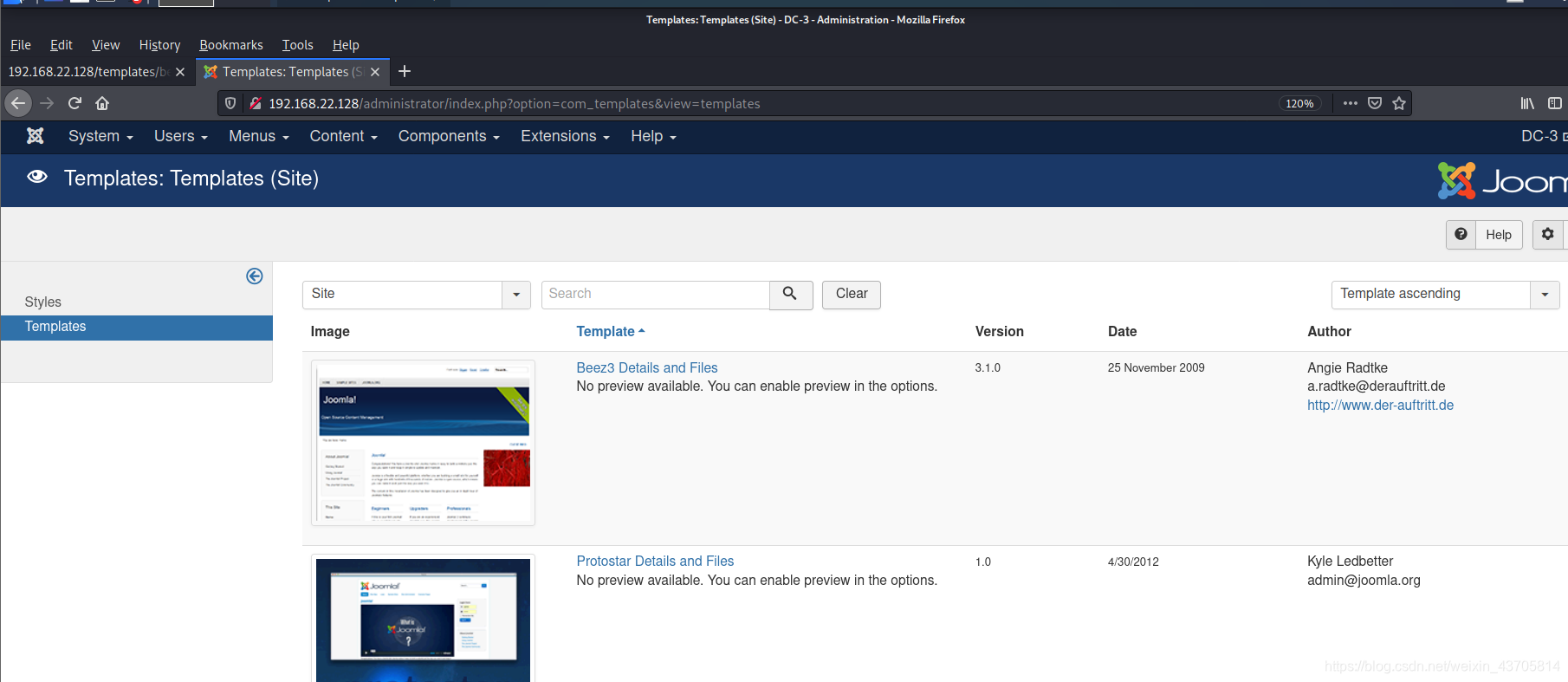This screenshot has width=1568, height=682.
Task: Click the Beez3 version 3.1.0 text
Action: pos(988,368)
